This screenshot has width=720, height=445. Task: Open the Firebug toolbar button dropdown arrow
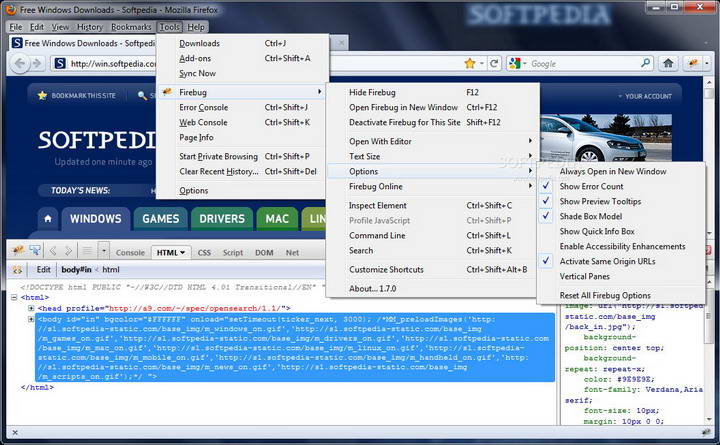pos(707,63)
